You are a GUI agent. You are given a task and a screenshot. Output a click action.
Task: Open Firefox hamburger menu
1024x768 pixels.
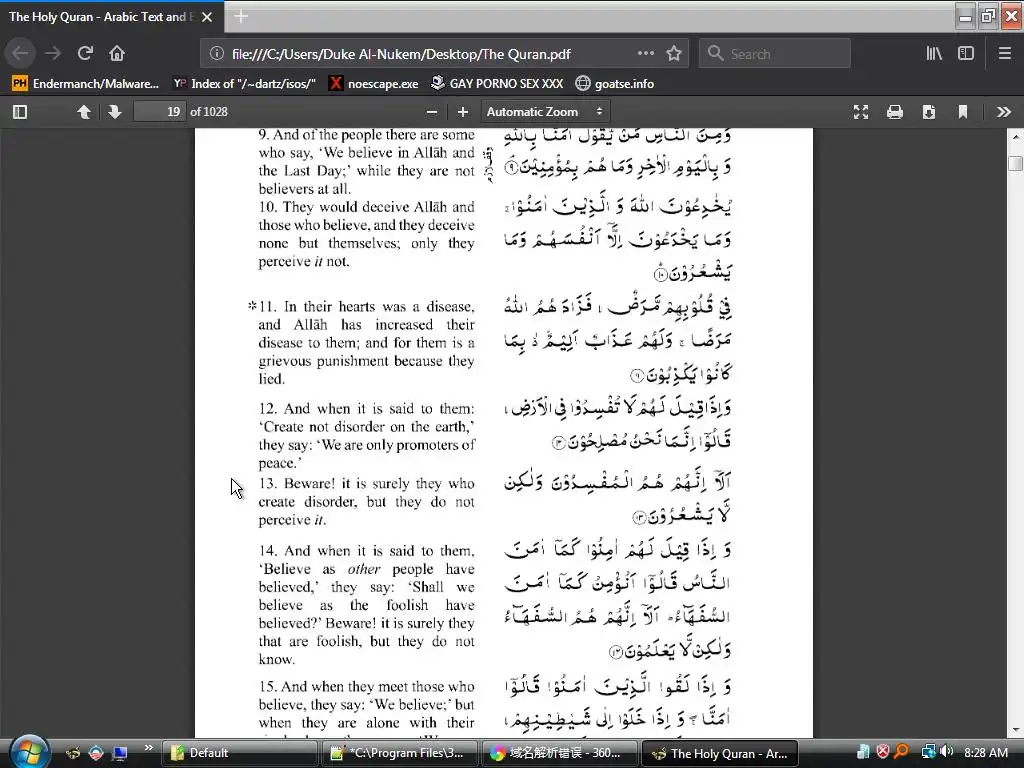click(x=1005, y=54)
